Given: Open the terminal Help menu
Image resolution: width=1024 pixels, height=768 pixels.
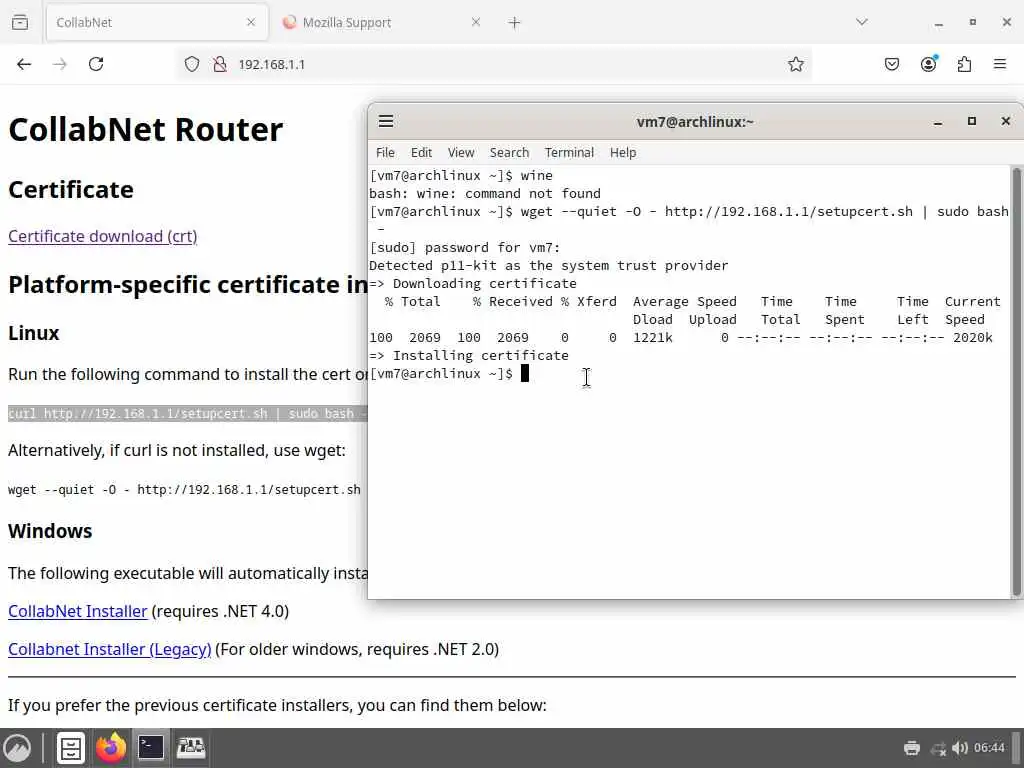Looking at the screenshot, I should coord(623,152).
